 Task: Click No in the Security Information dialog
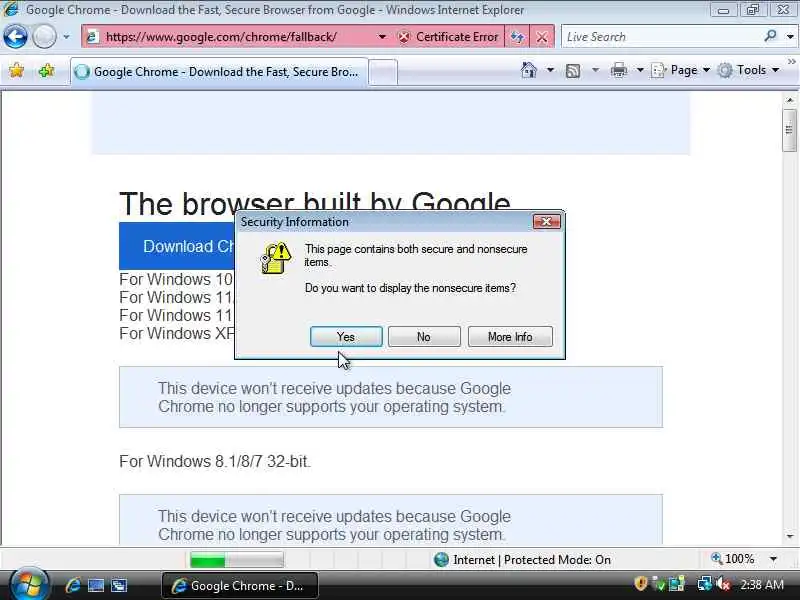(x=424, y=337)
